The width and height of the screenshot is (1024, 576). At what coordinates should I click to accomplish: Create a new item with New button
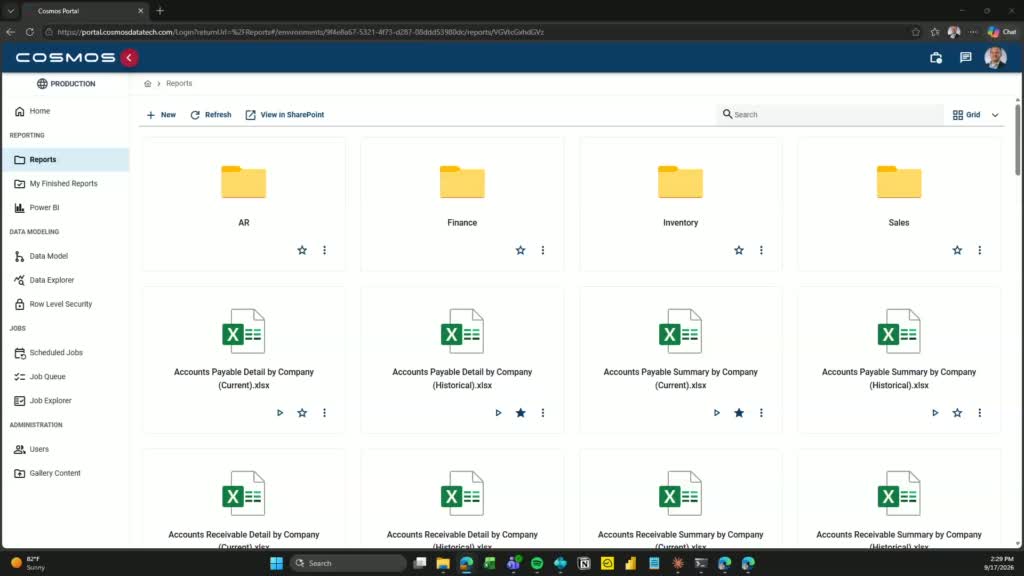click(x=161, y=115)
